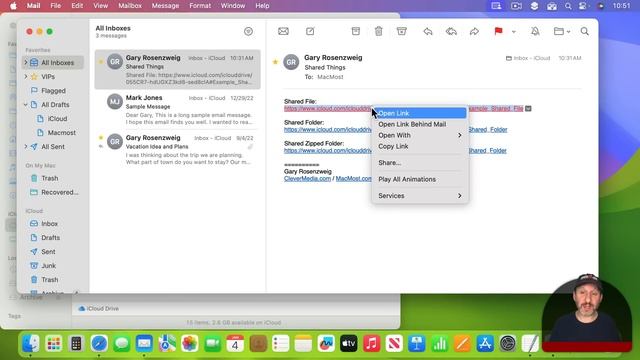This screenshot has width=640, height=360.
Task: Move the message to Junk
Action: pyautogui.click(x=402, y=31)
